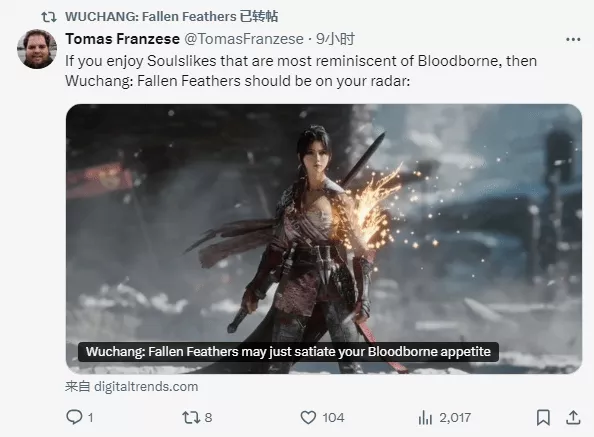Screen dimensions: 594x437
Task: Click the Bloodborne appetite headline caption
Action: click(288, 352)
